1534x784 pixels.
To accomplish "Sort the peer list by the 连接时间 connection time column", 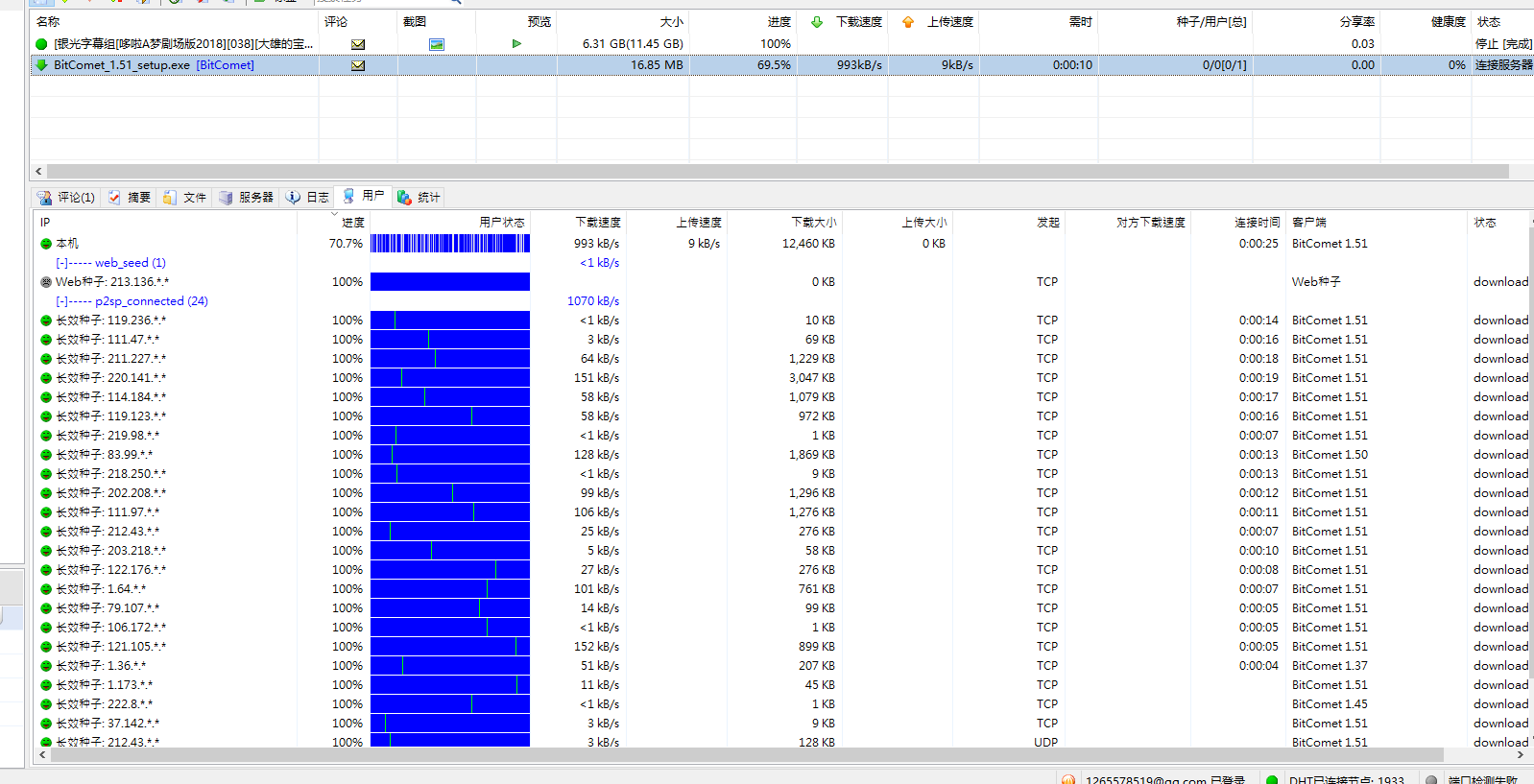I will point(1258,223).
